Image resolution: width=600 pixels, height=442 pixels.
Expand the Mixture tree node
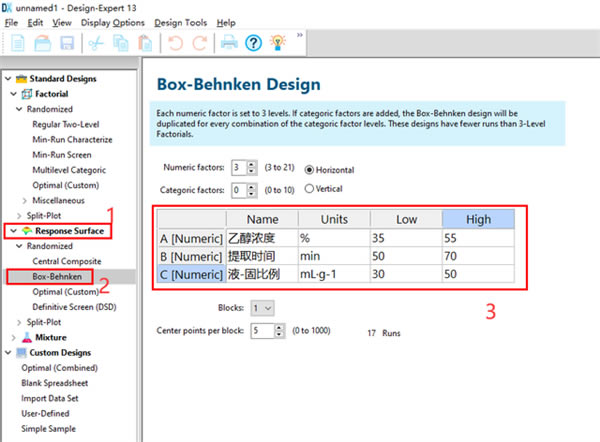click(14, 337)
